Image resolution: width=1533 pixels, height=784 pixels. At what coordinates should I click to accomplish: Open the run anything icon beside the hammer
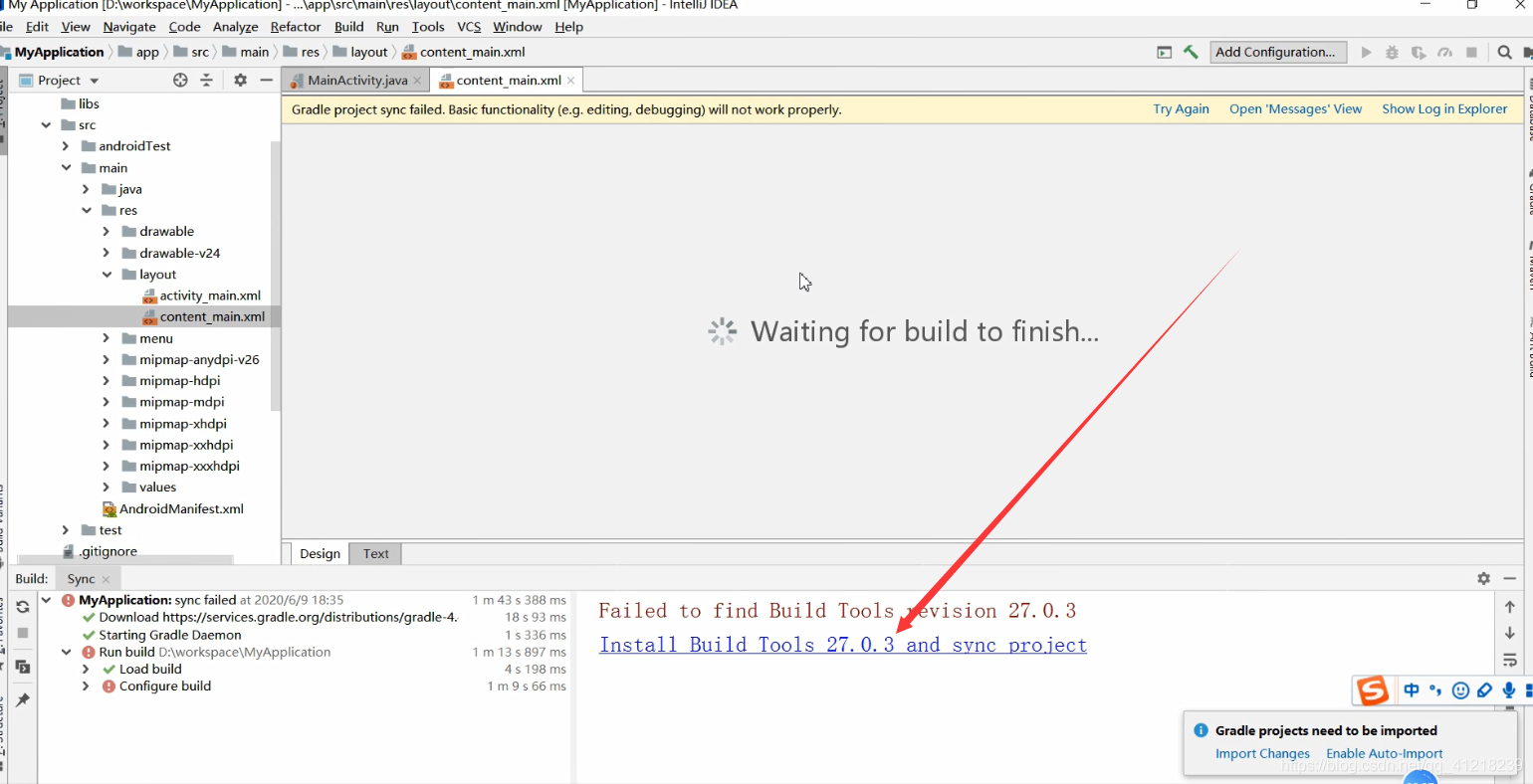[x=1164, y=52]
